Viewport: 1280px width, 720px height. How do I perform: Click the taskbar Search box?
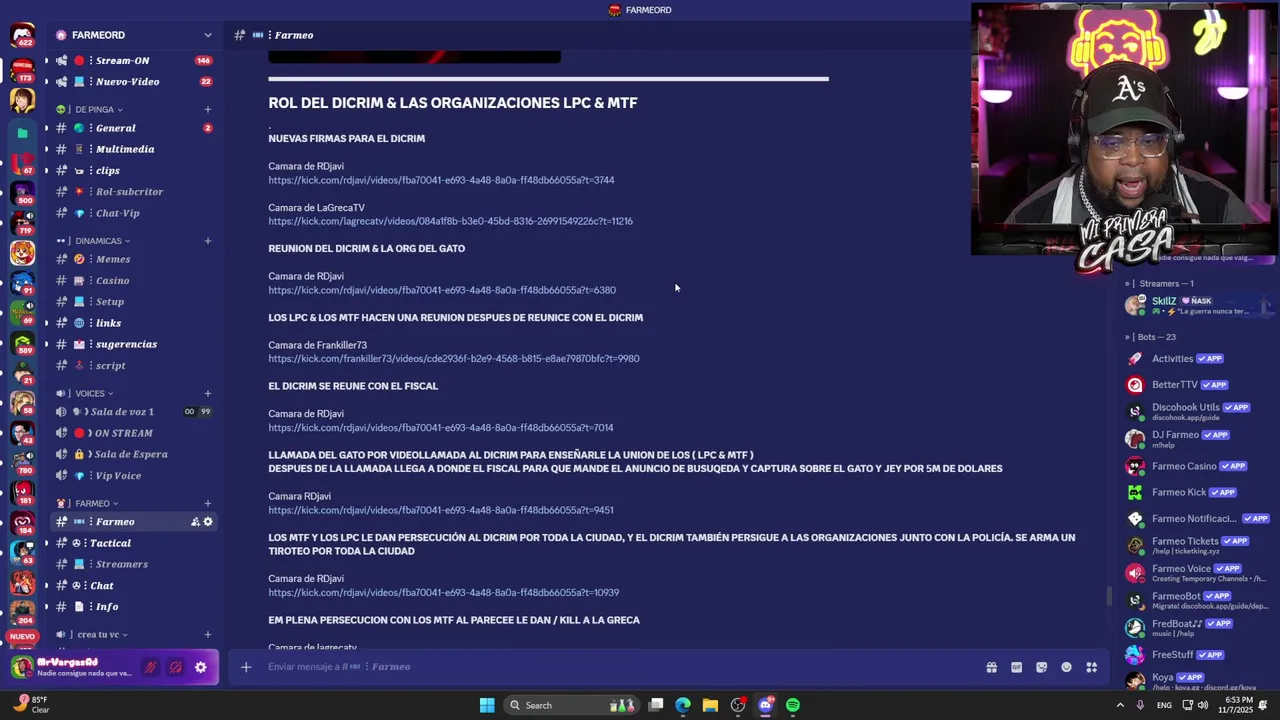pyautogui.click(x=570, y=705)
